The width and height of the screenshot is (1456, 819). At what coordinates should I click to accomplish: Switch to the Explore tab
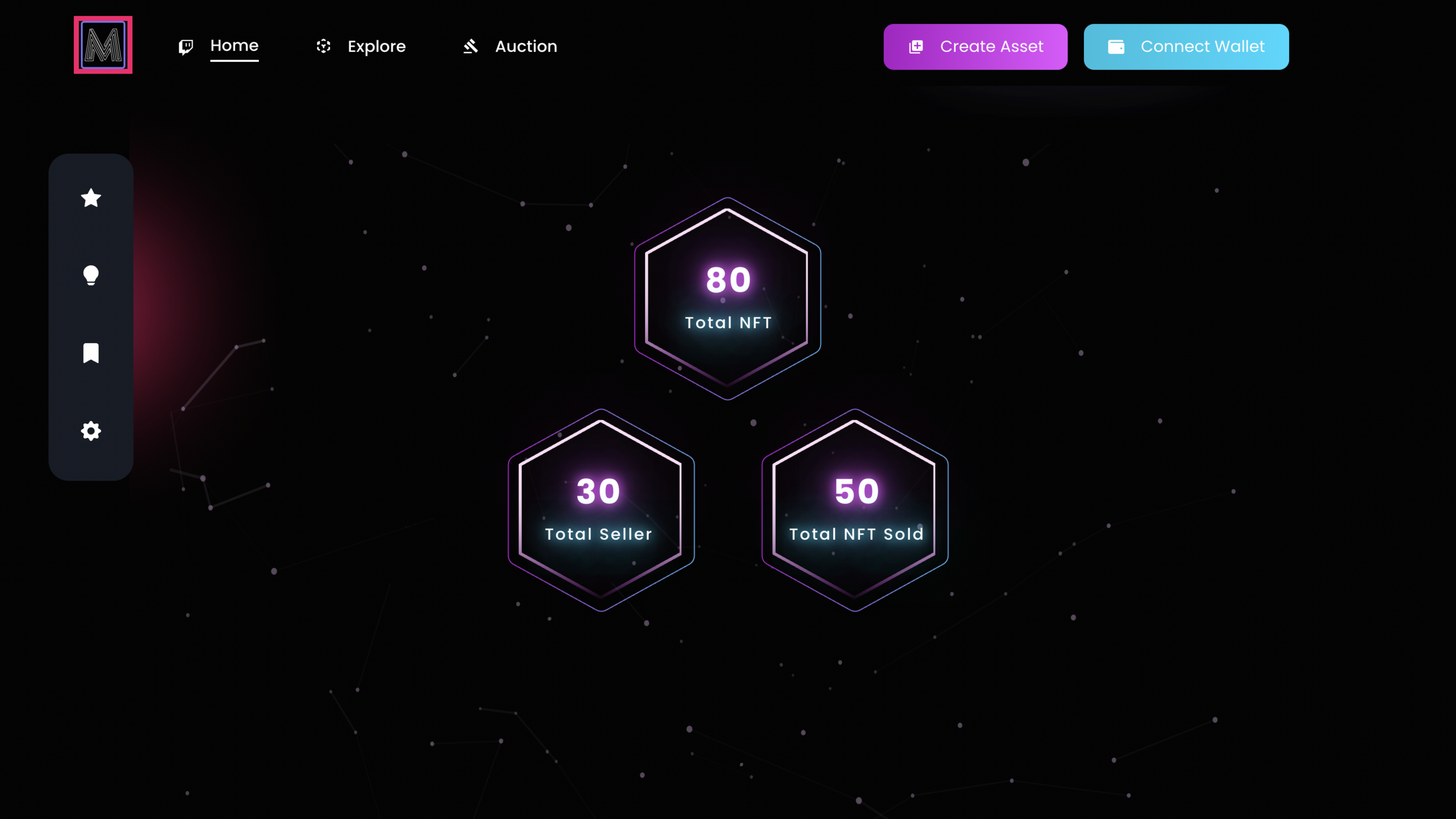[377, 47]
